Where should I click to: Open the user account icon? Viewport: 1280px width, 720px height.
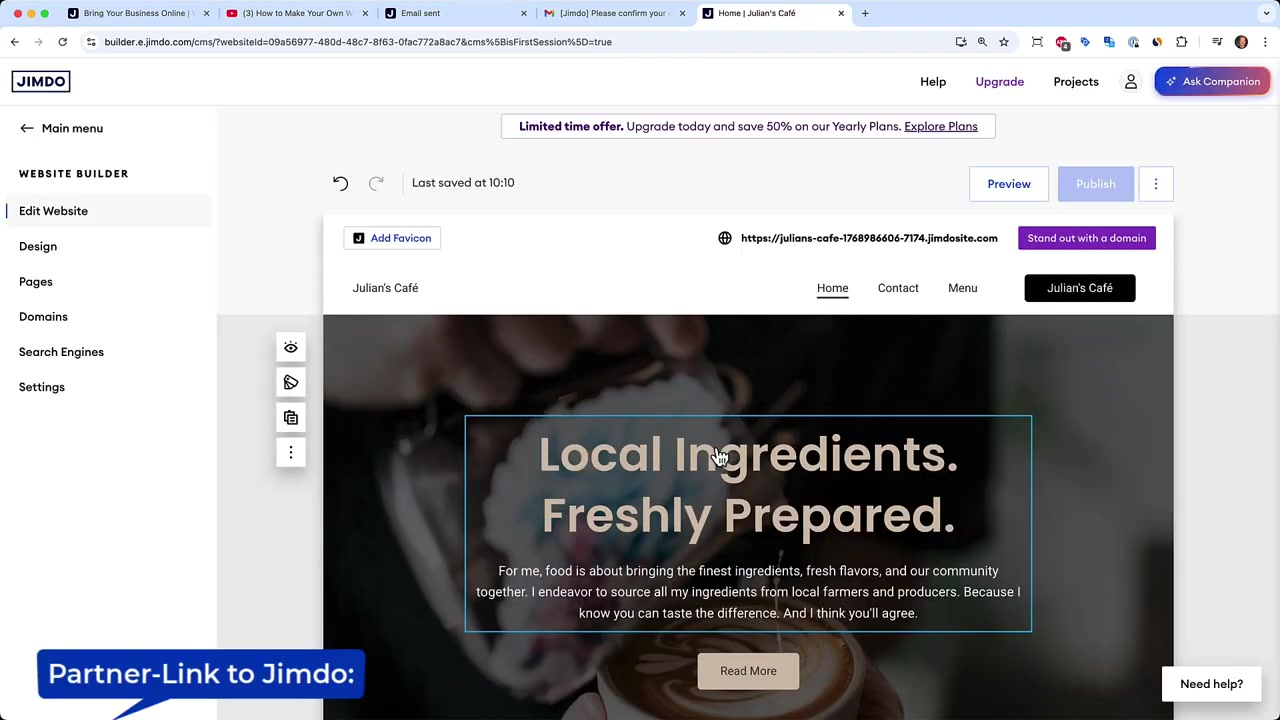[x=1131, y=82]
